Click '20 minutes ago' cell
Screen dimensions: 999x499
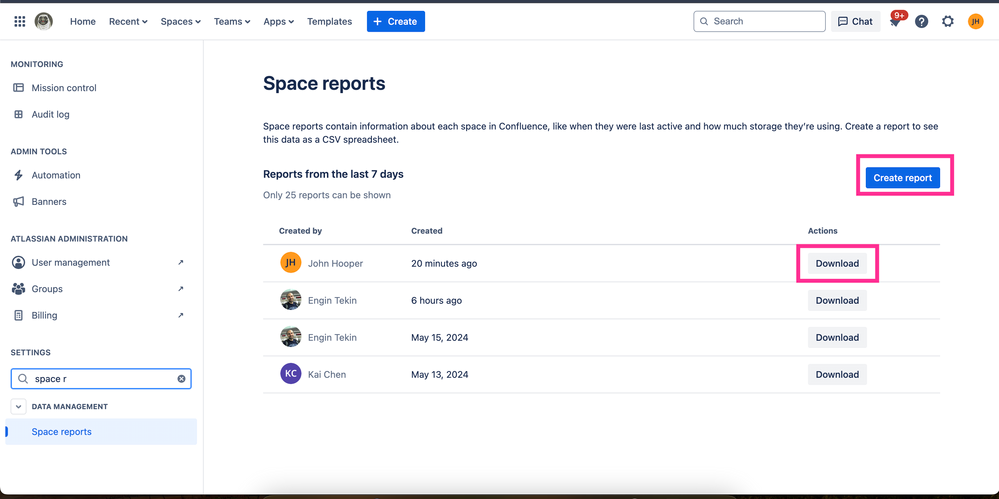[444, 263]
